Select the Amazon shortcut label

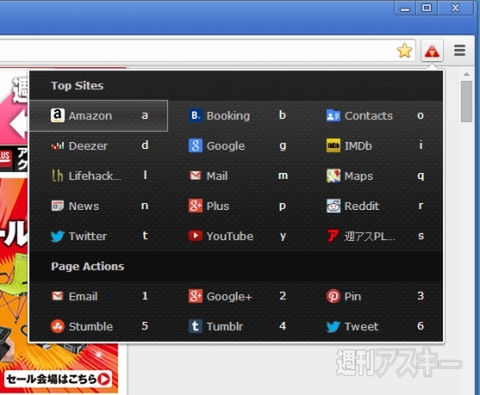tap(90, 116)
